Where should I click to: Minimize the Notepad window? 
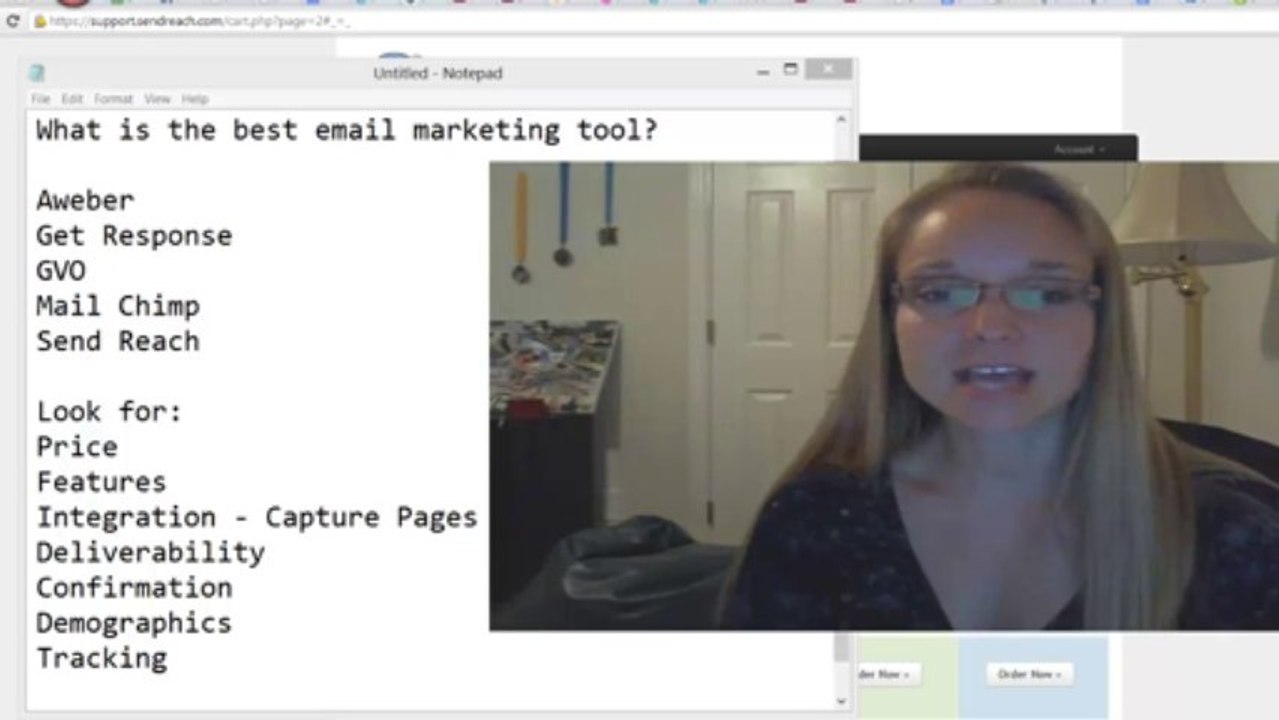(763, 71)
